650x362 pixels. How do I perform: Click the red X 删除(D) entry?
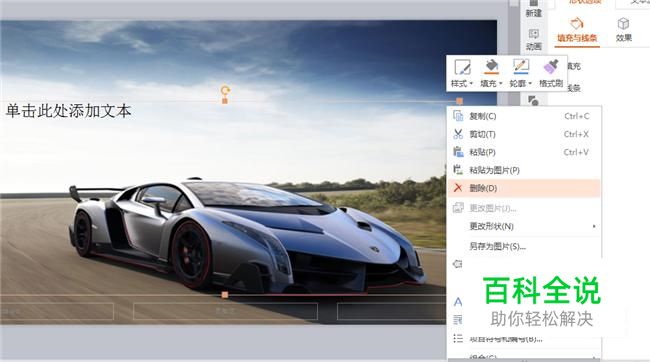coord(524,188)
